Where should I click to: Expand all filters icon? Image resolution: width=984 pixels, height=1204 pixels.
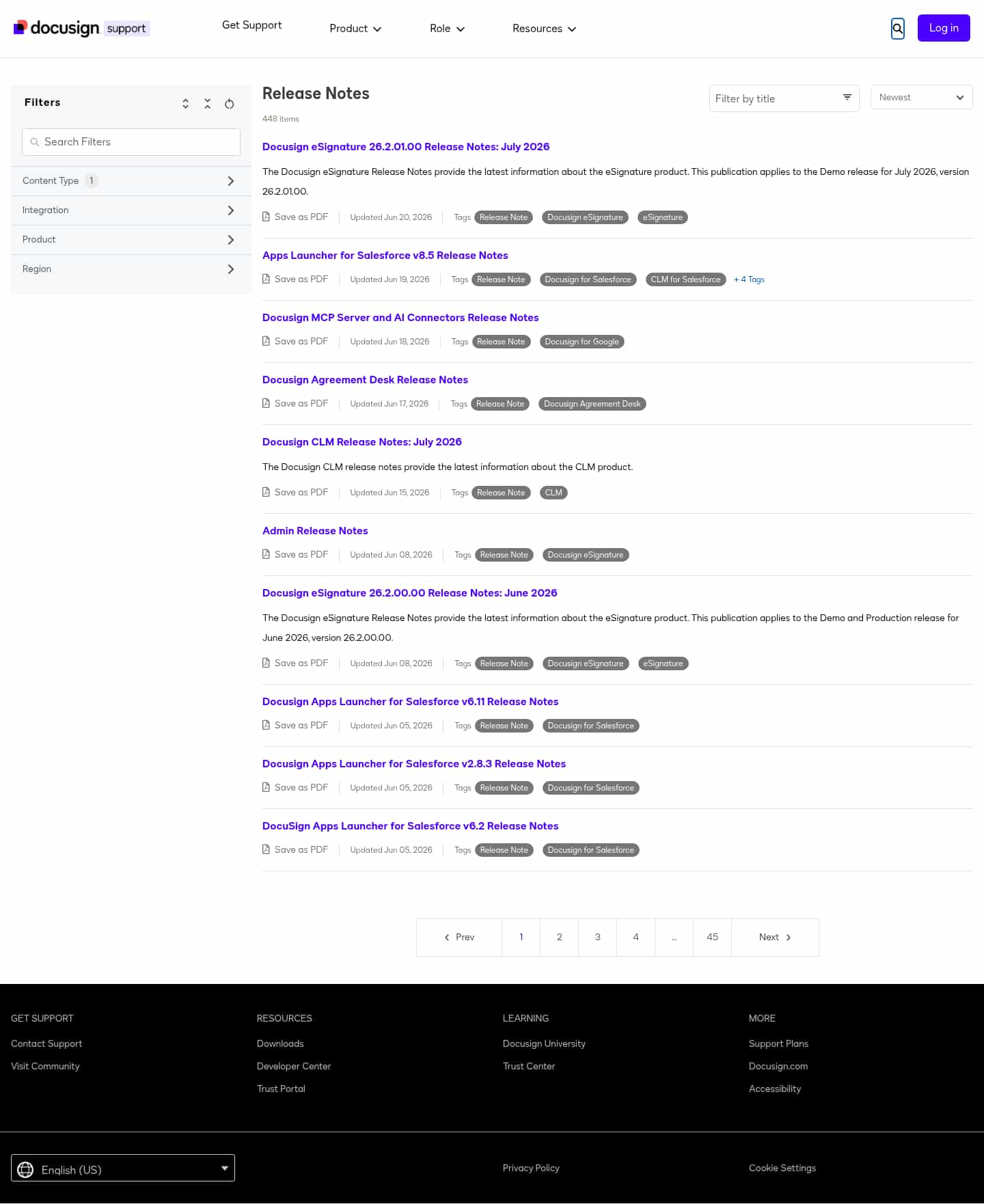[x=185, y=103]
